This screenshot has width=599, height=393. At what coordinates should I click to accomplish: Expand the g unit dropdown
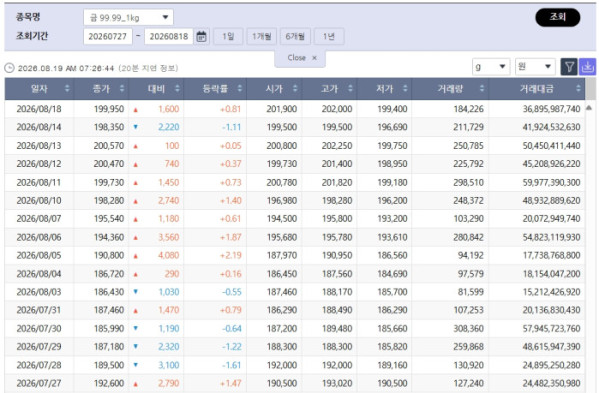click(491, 67)
